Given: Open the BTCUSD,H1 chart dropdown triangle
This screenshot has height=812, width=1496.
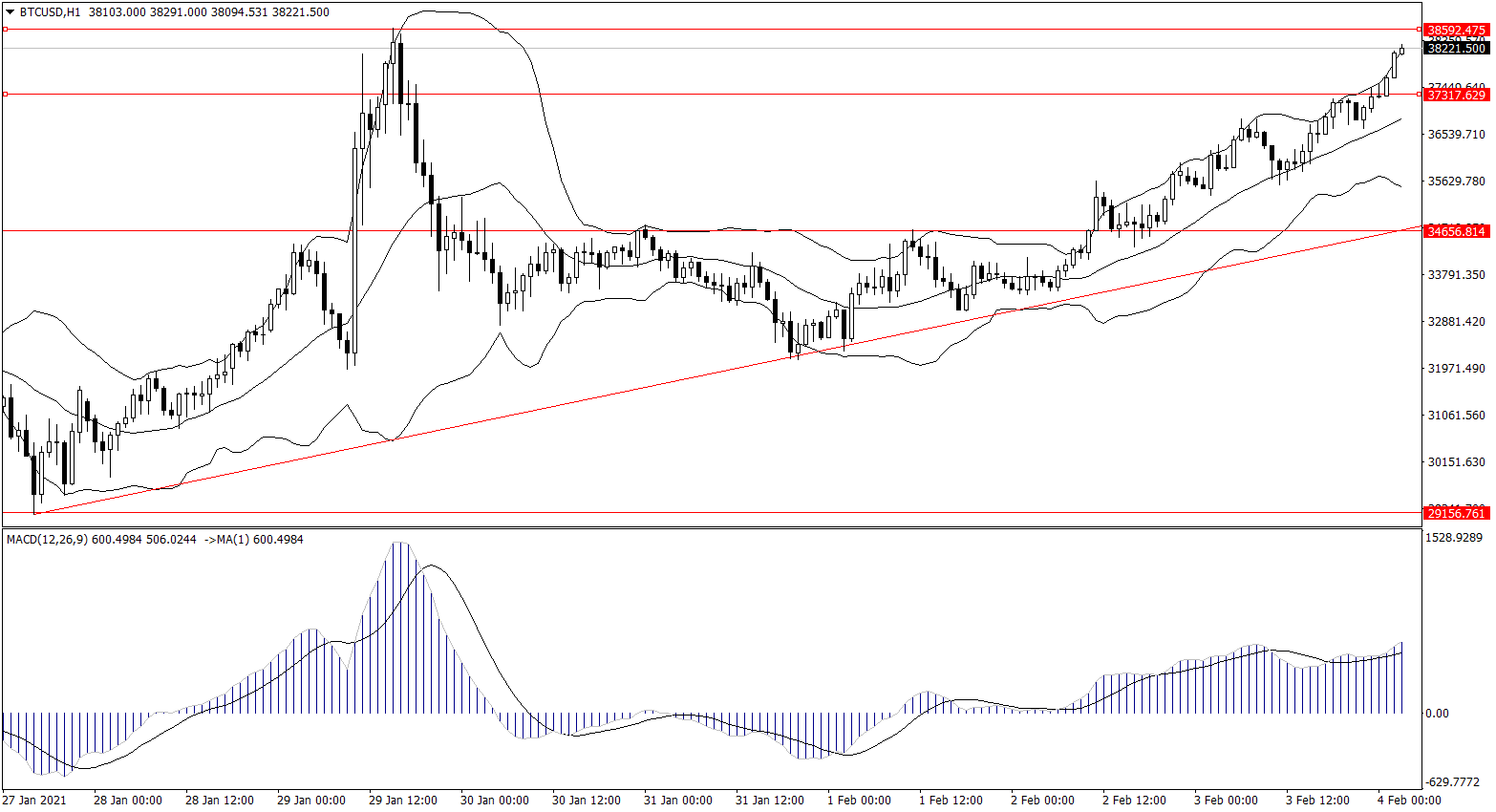Looking at the screenshot, I should pyautogui.click(x=11, y=12).
